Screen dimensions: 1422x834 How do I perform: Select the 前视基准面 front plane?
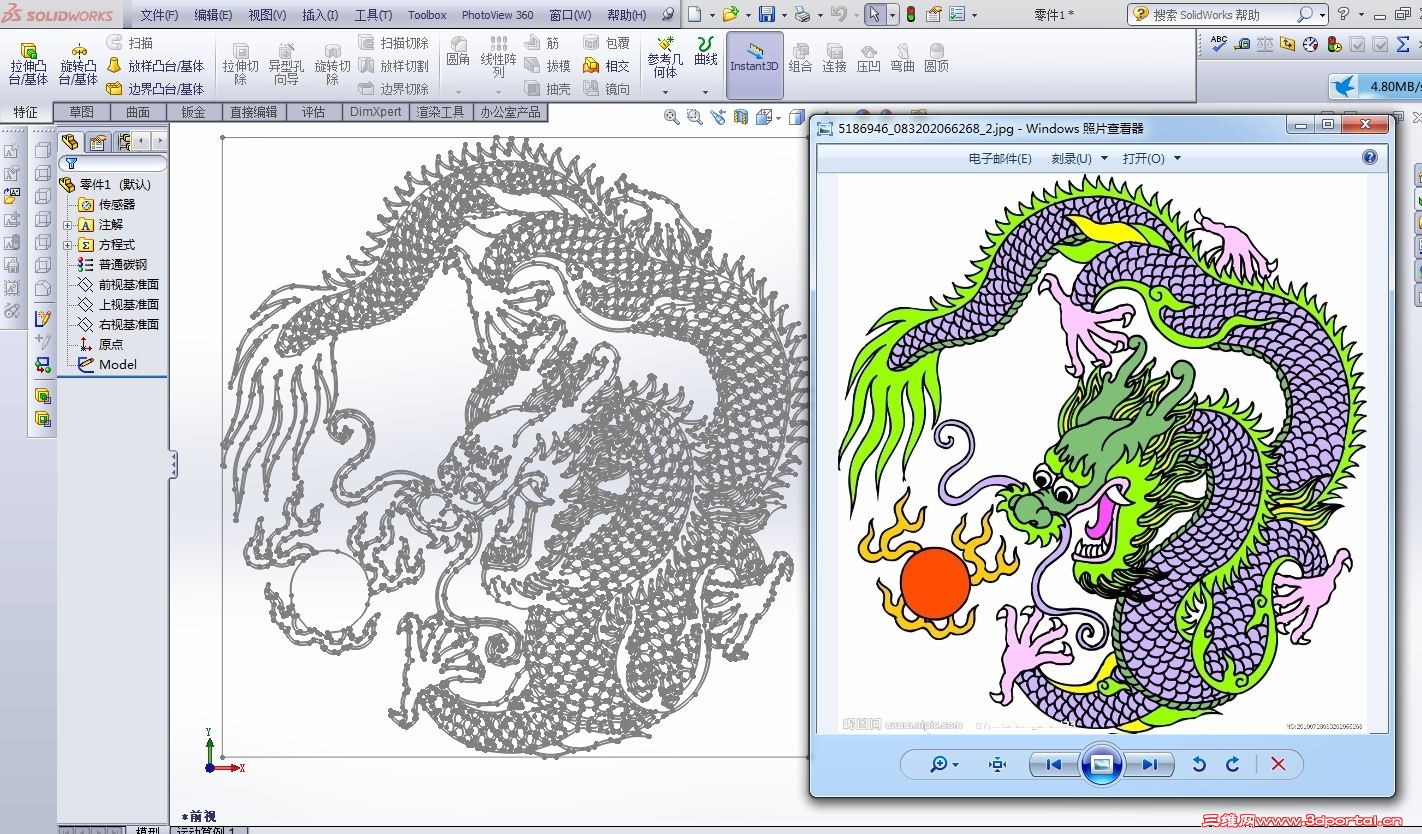tap(119, 284)
